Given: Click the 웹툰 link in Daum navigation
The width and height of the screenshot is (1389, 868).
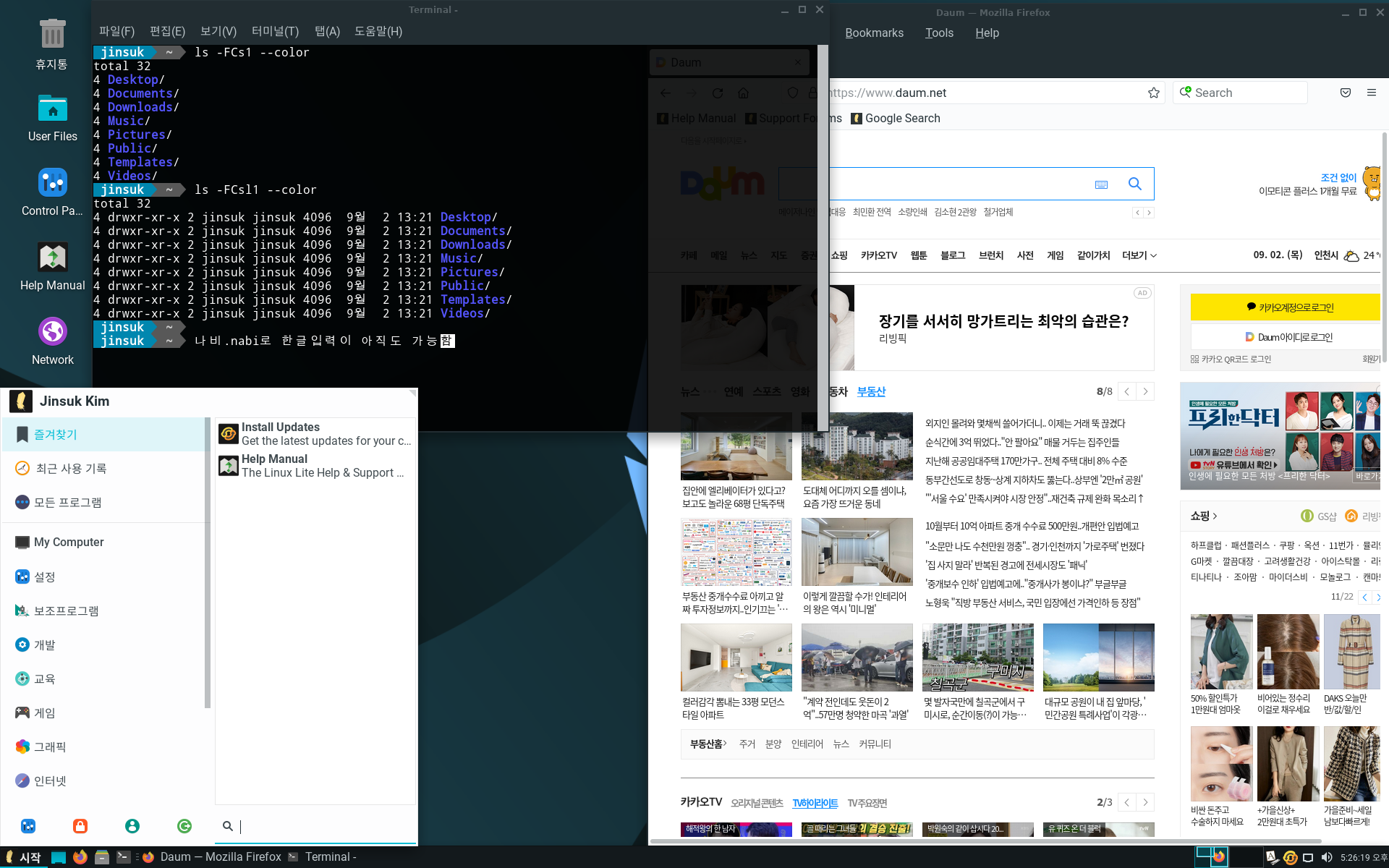Looking at the screenshot, I should [919, 255].
